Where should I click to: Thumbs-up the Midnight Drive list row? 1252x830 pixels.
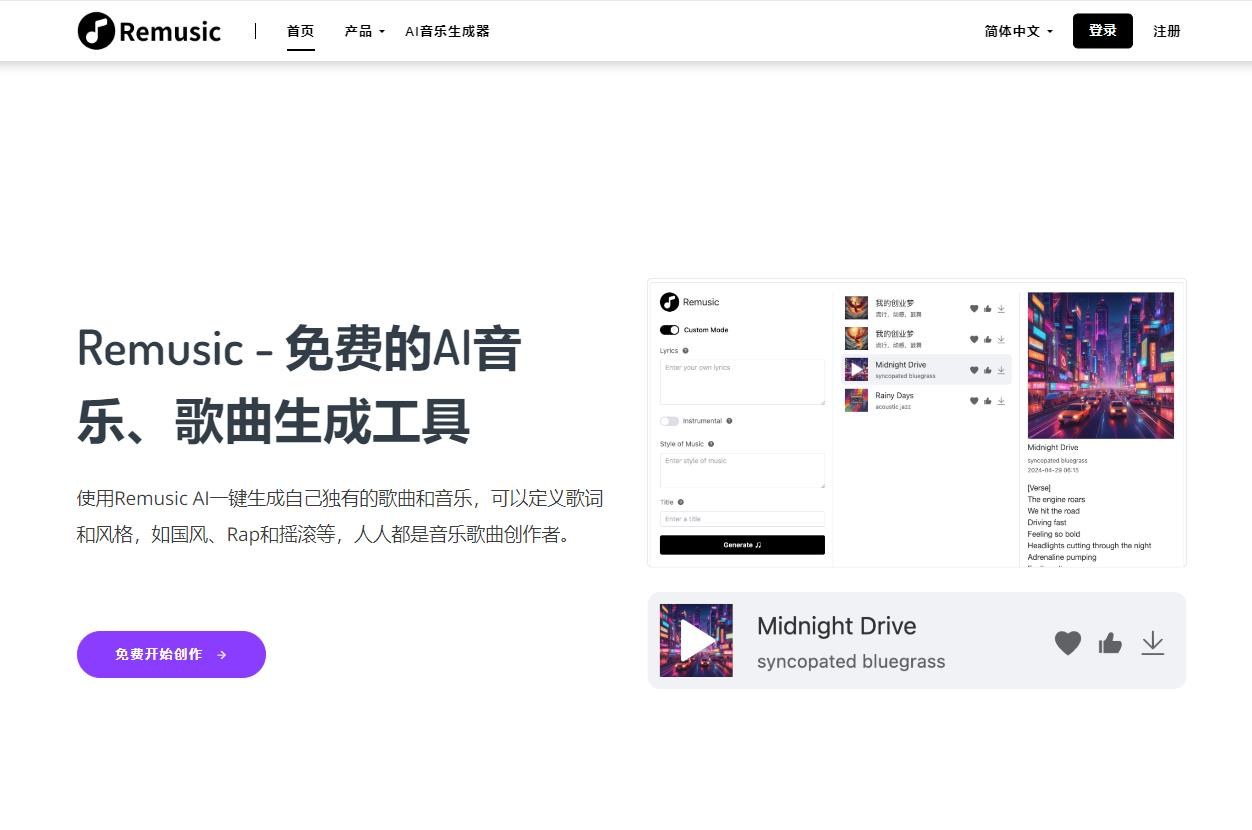click(988, 370)
